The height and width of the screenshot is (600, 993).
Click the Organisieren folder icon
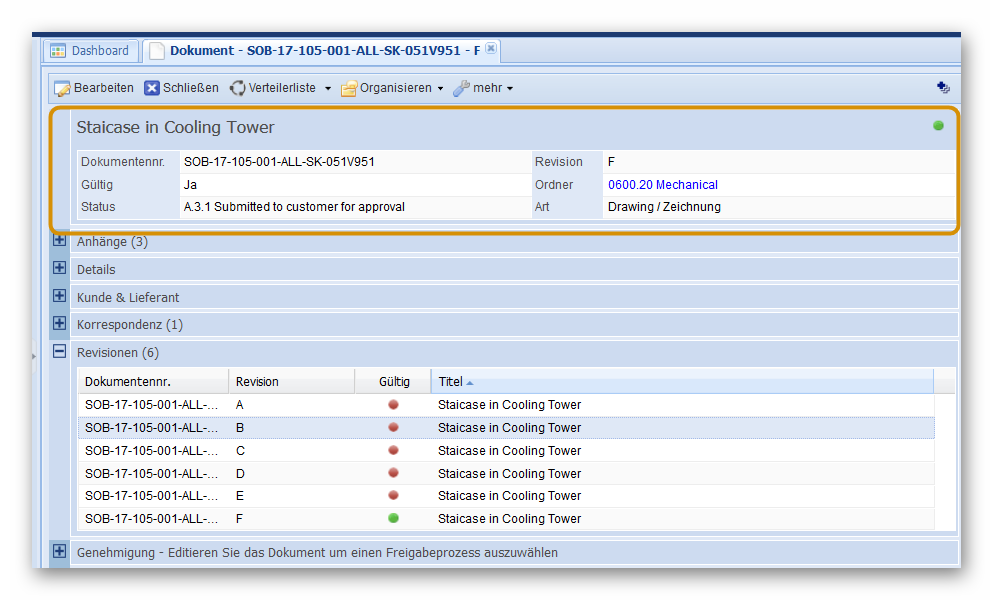point(349,89)
